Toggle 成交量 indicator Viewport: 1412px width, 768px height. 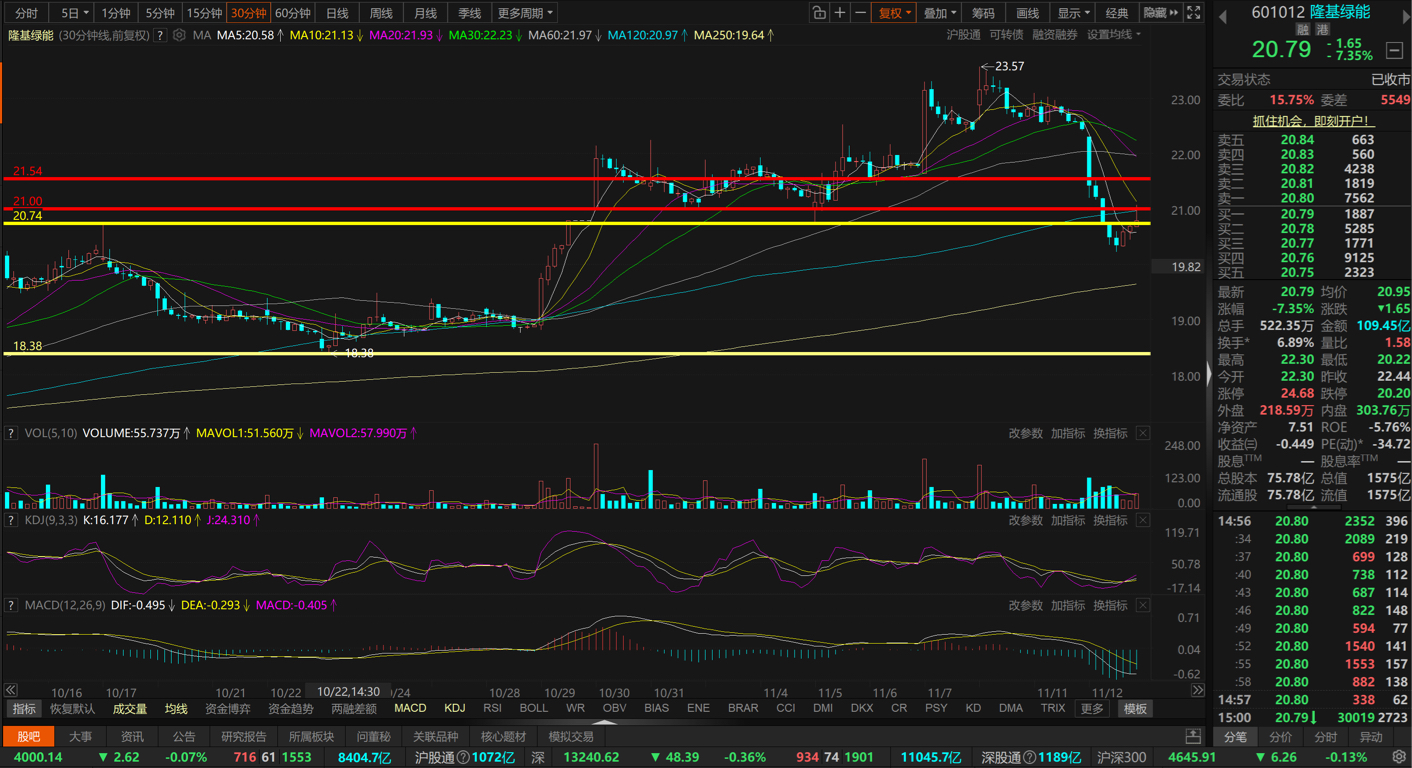click(x=130, y=708)
